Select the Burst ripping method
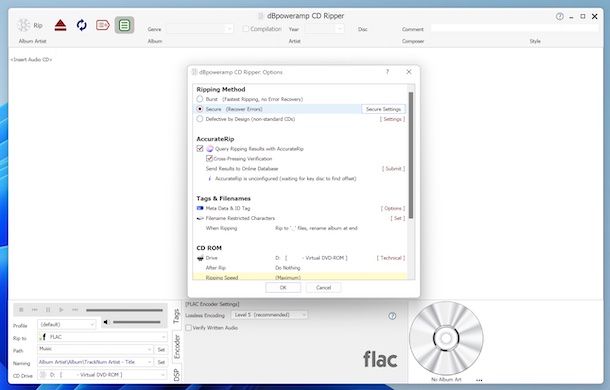Screen dimensions: 610x390 point(200,99)
